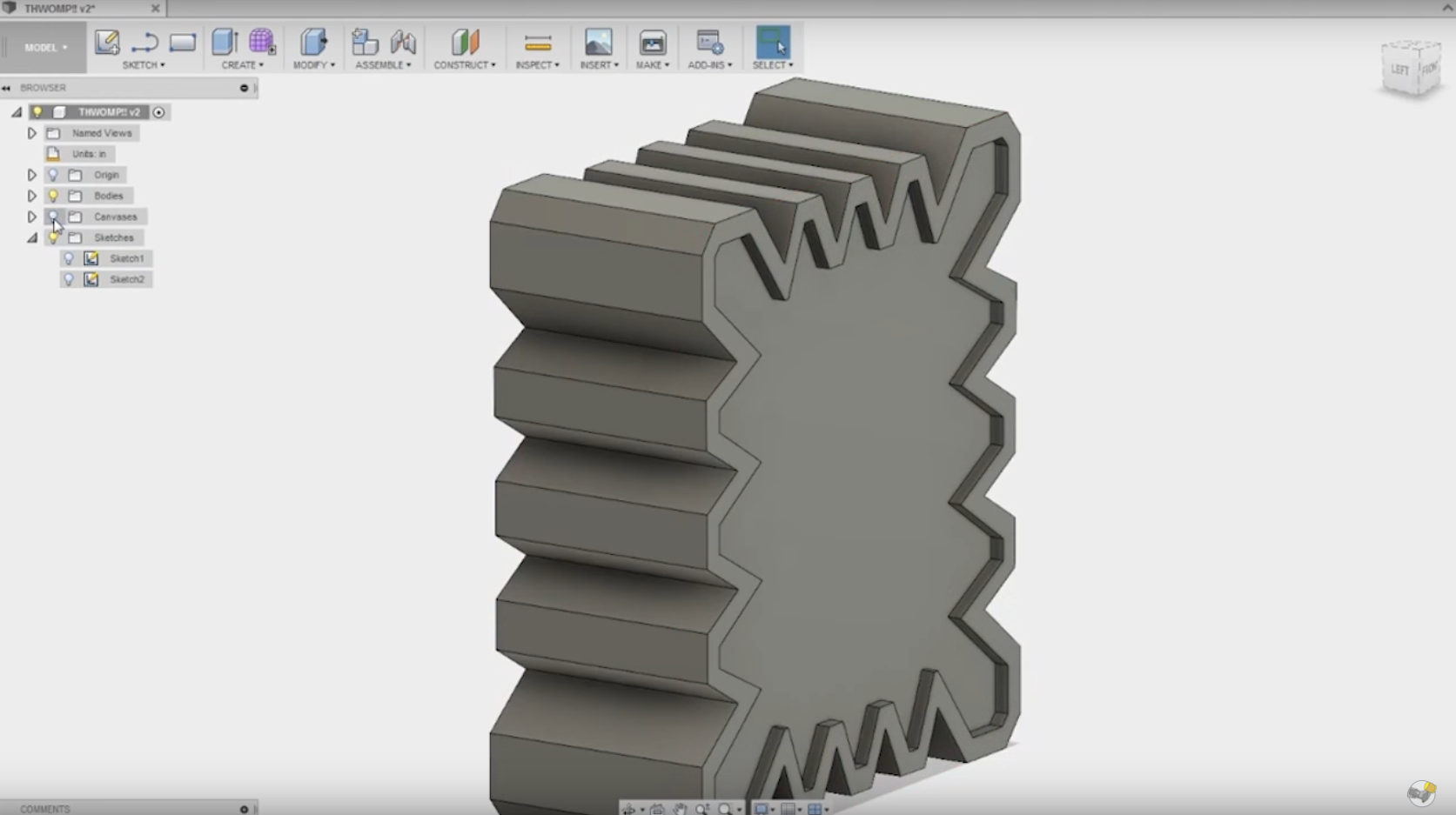This screenshot has height=815, width=1456.
Task: Open the ASSEMBLE menu
Action: 383,65
